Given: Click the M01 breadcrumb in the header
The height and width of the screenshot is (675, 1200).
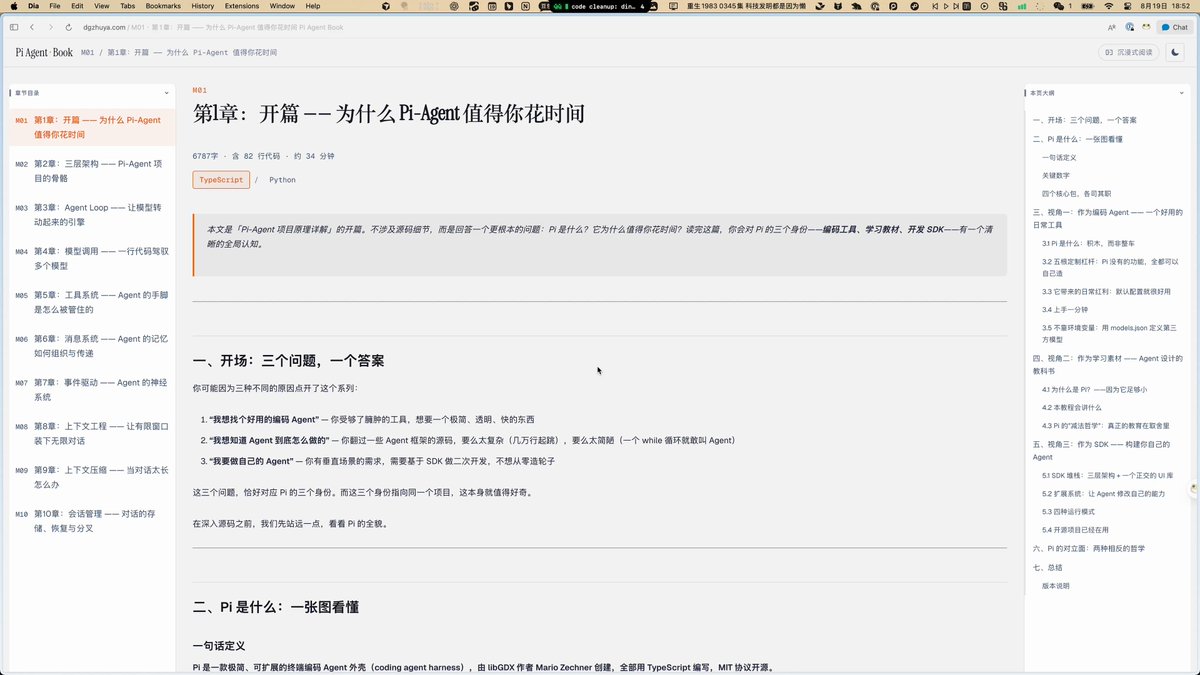Looking at the screenshot, I should coord(87,52).
